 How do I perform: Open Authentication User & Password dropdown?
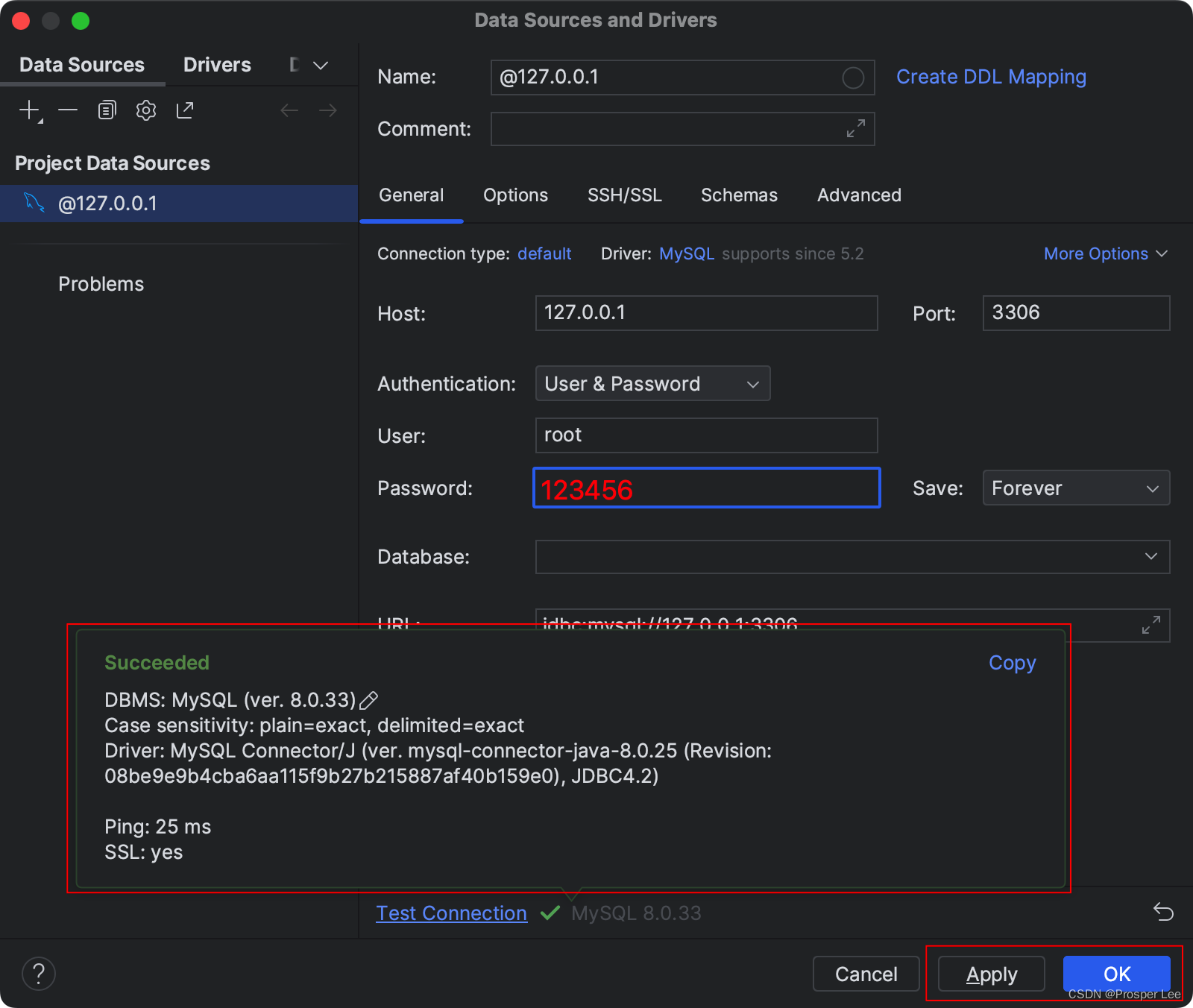pyautogui.click(x=652, y=383)
